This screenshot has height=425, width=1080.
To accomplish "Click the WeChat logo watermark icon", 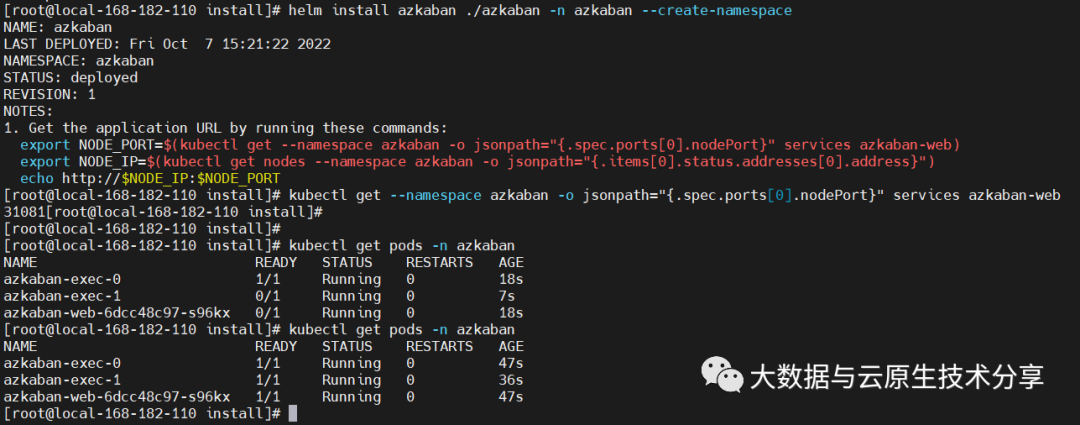I will (x=722, y=376).
